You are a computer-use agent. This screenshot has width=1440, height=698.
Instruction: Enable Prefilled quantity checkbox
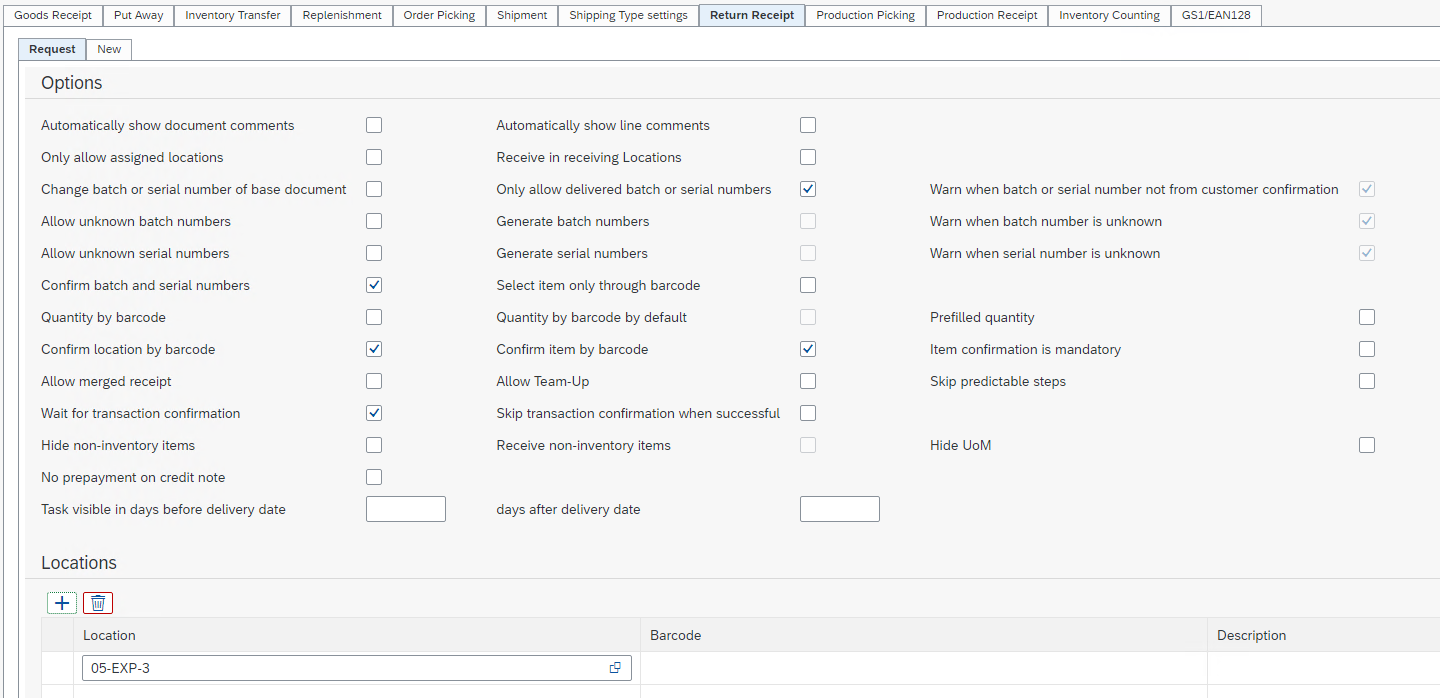(1367, 317)
